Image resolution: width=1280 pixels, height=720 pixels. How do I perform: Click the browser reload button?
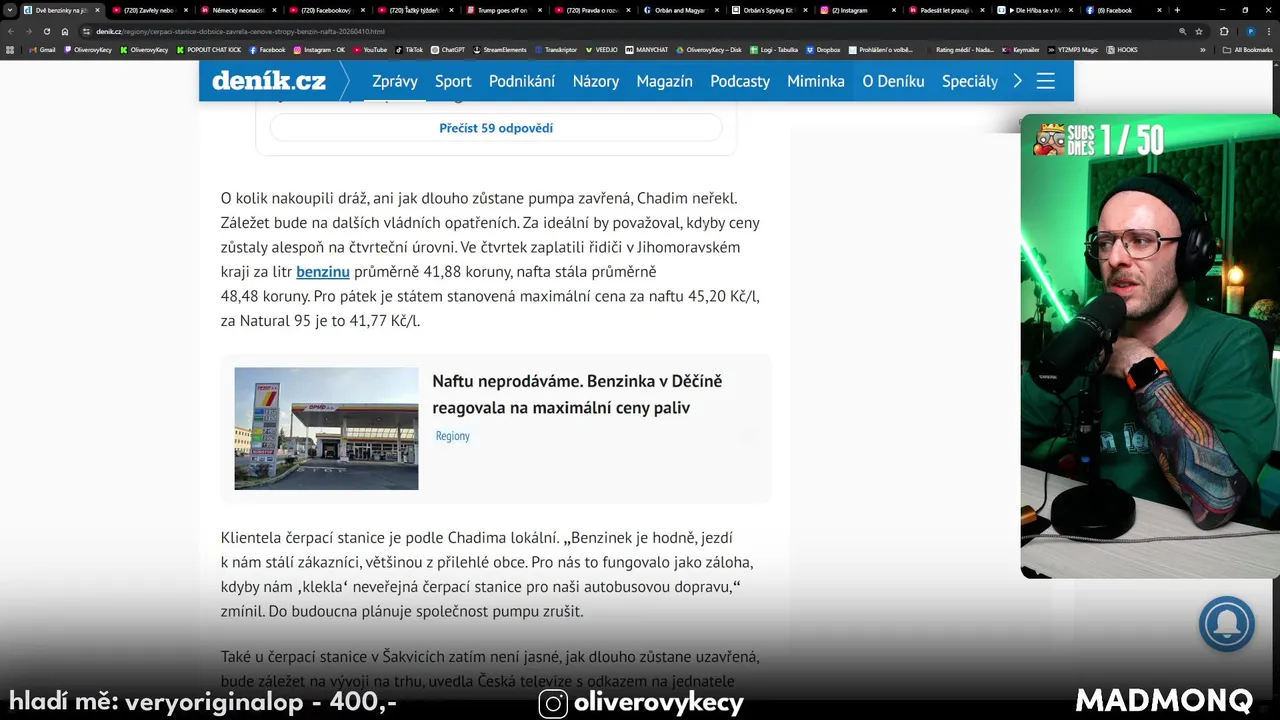pyautogui.click(x=47, y=31)
